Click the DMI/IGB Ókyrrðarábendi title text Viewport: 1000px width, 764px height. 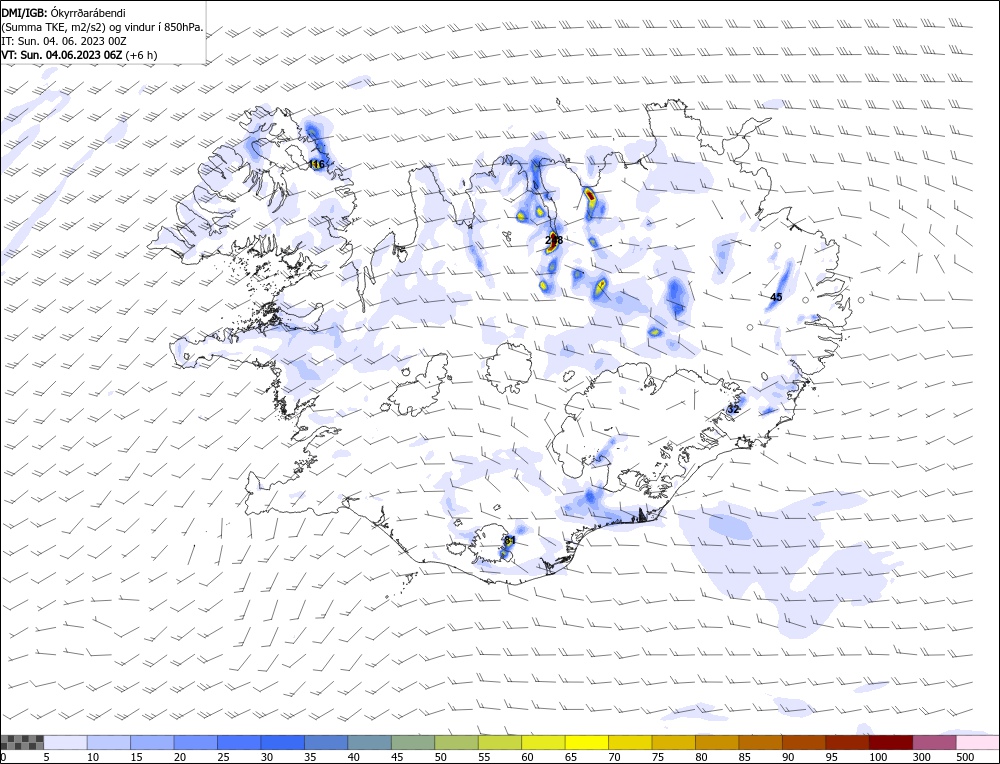(x=64, y=13)
